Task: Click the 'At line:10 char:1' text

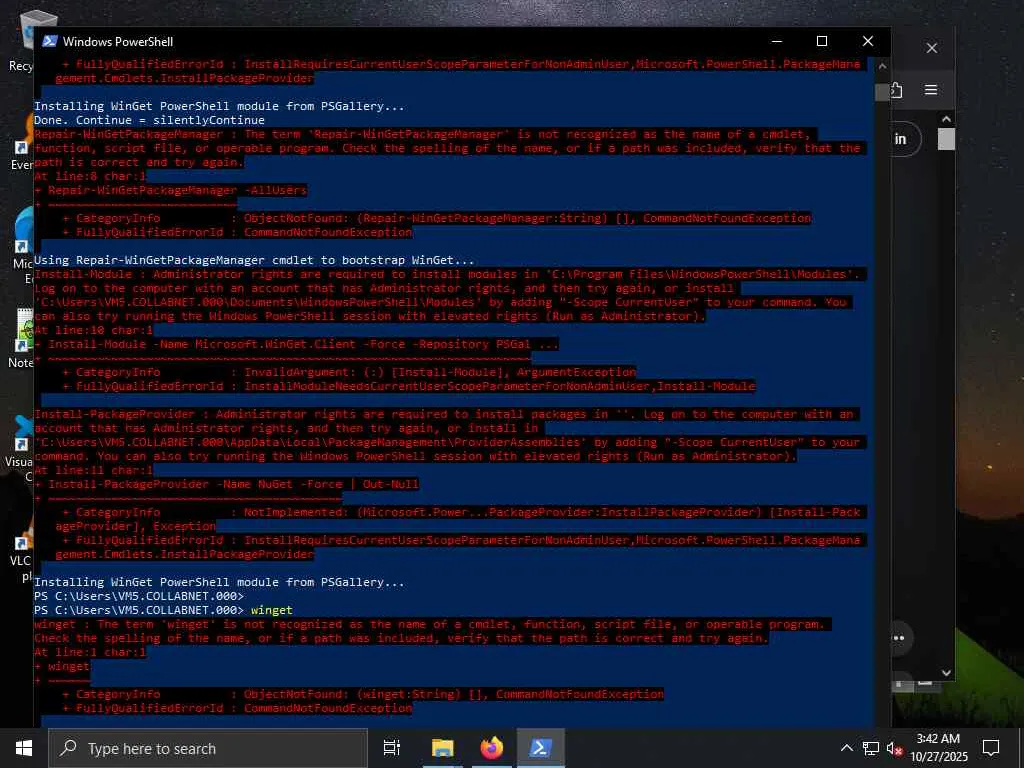Action: [x=93, y=330]
